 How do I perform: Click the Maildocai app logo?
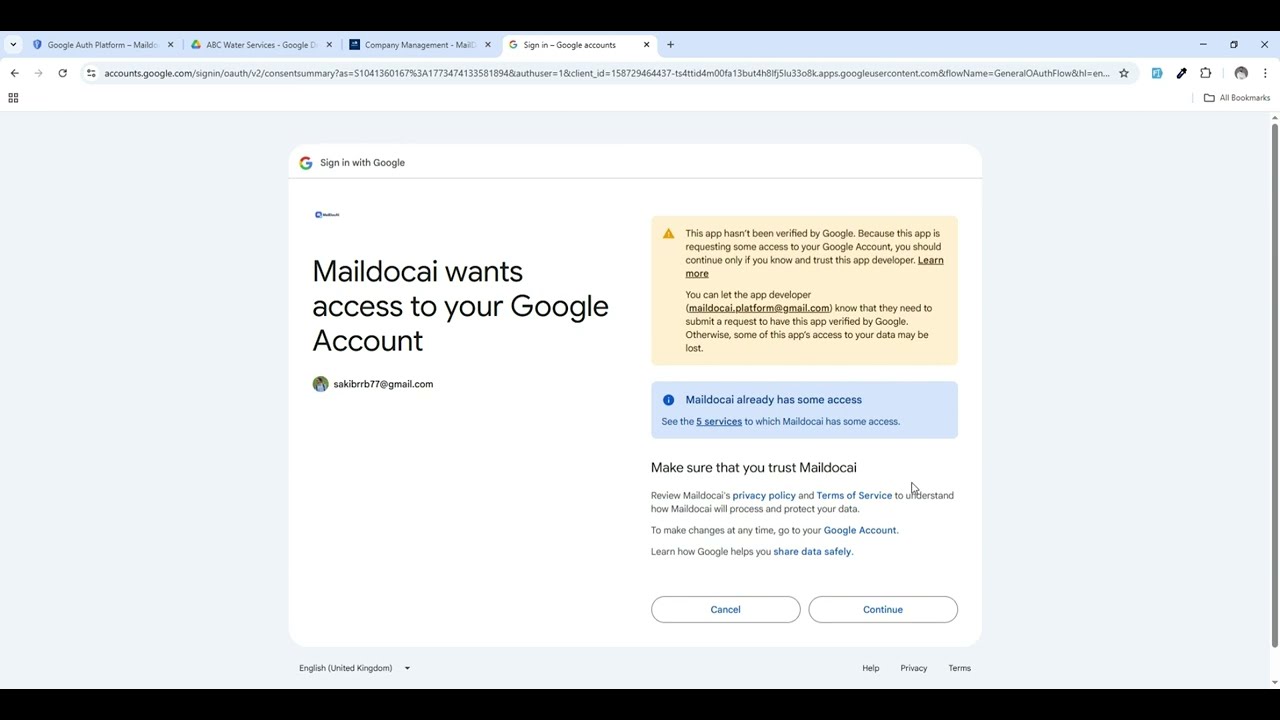tap(327, 214)
